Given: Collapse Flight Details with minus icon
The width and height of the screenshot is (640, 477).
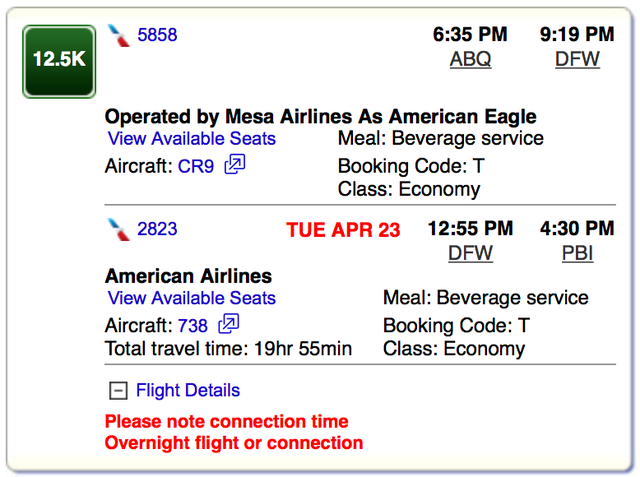Looking at the screenshot, I should (x=118, y=391).
